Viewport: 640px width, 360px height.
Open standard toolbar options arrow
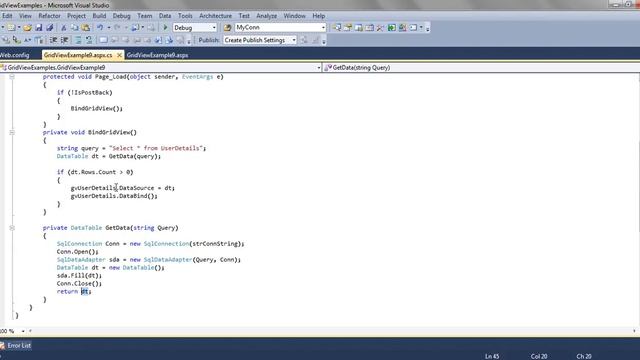[427, 29]
